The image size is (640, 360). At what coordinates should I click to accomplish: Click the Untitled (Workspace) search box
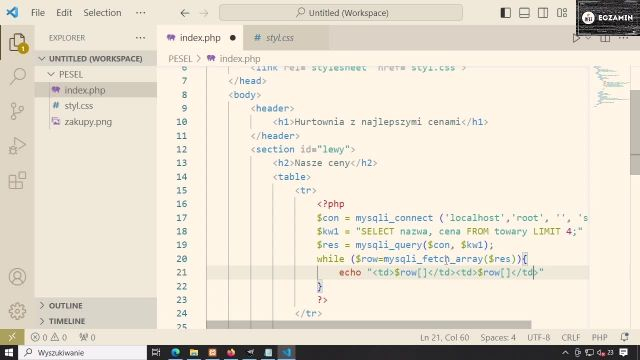coord(341,13)
